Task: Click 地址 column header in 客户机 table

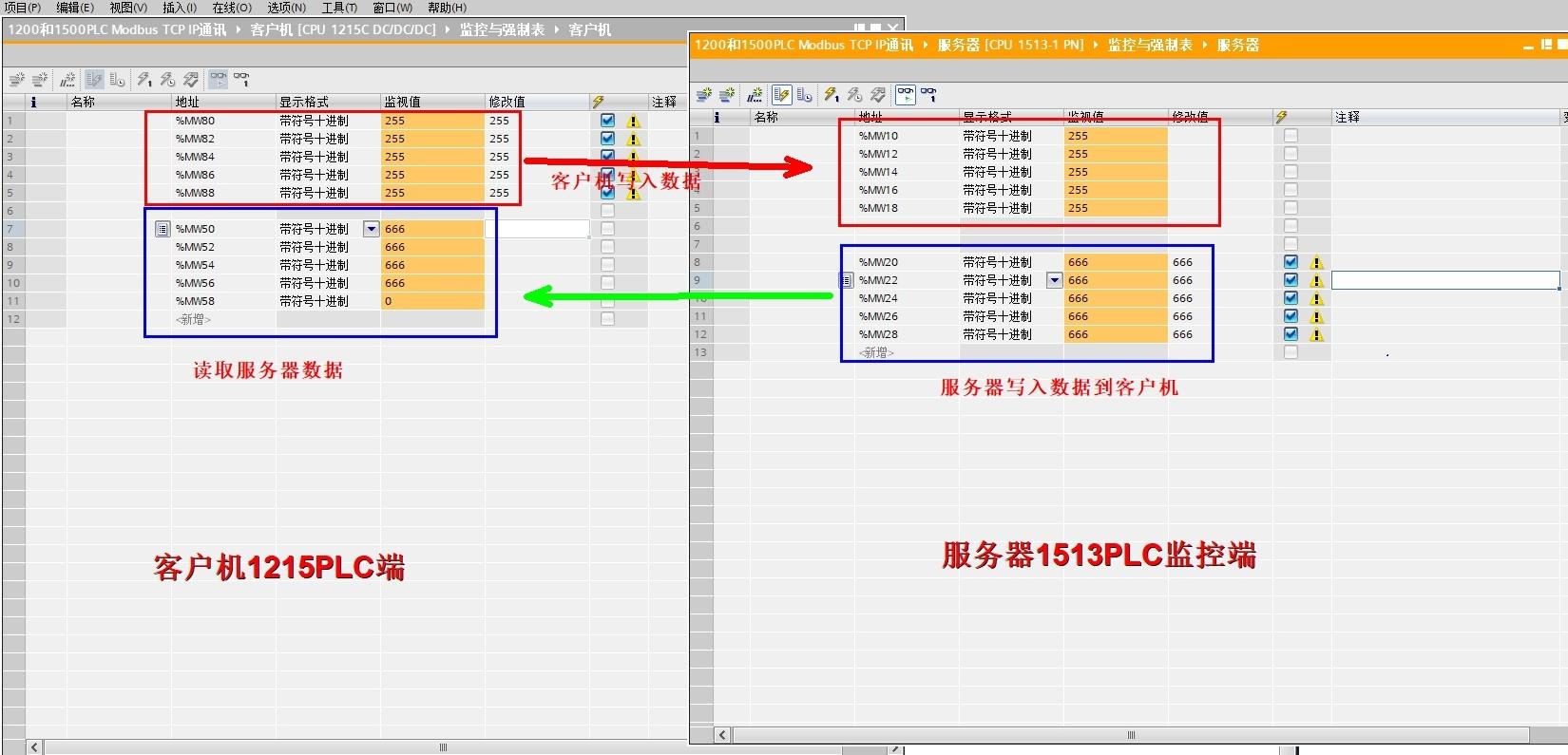Action: (223, 102)
